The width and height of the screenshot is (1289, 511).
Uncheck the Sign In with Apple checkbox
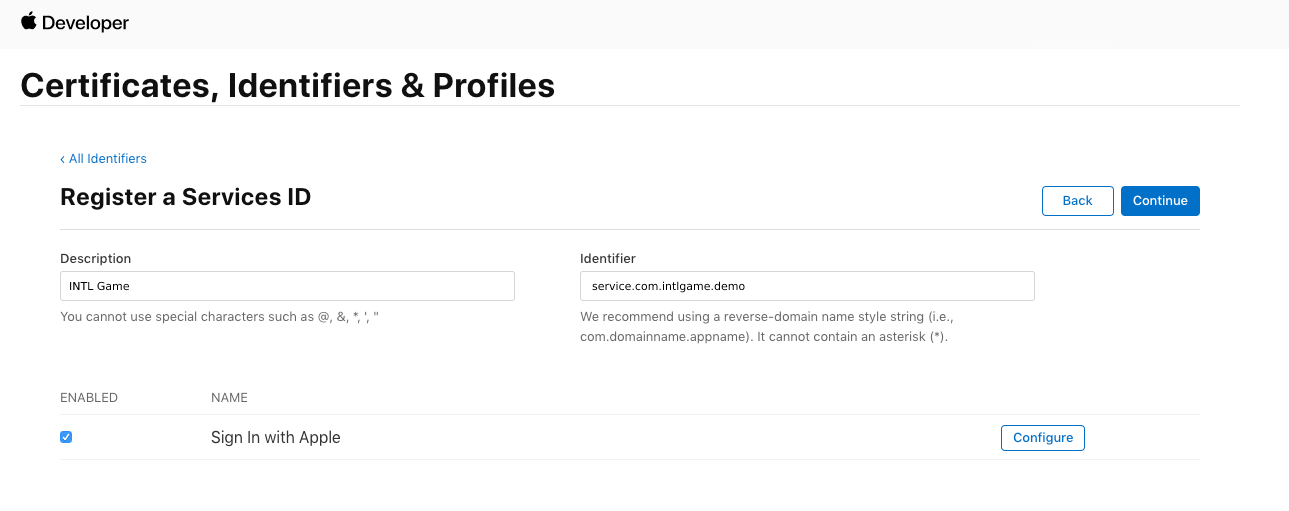point(66,437)
